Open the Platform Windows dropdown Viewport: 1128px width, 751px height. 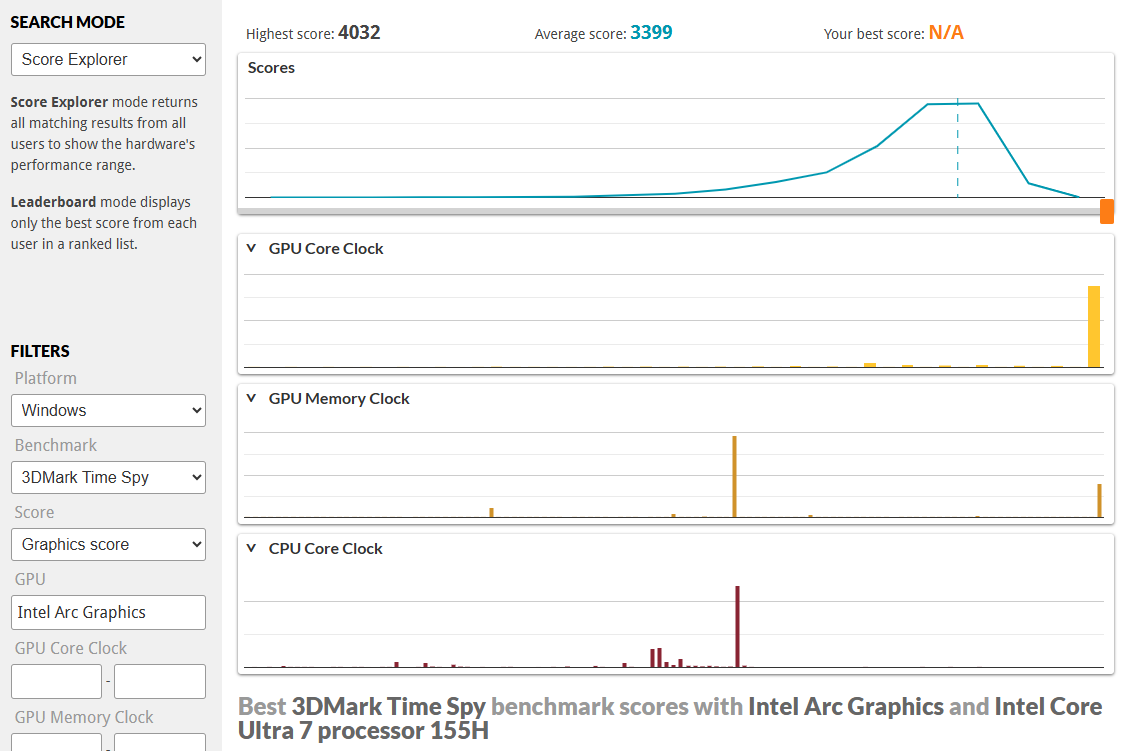pyautogui.click(x=108, y=410)
